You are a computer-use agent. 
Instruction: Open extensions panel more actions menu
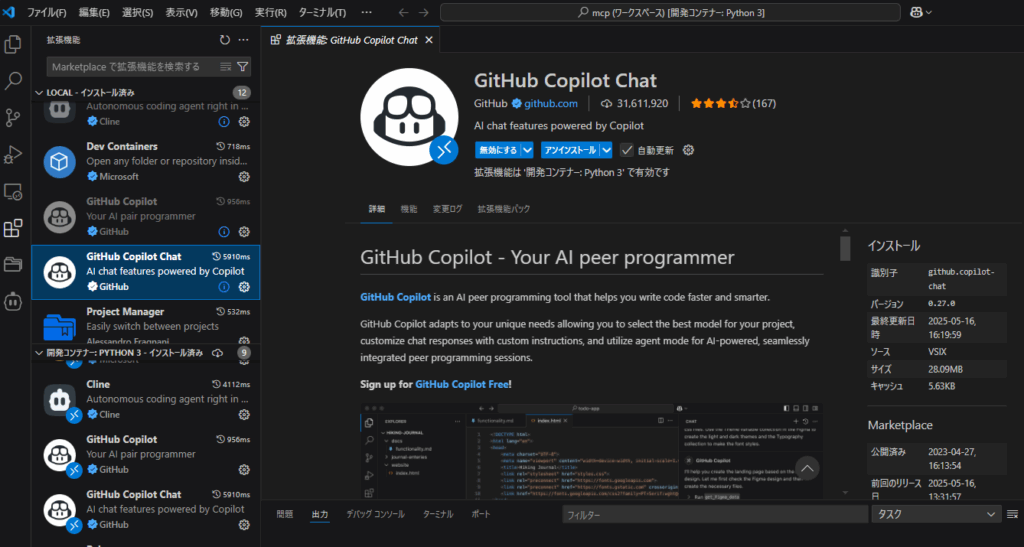(x=244, y=40)
